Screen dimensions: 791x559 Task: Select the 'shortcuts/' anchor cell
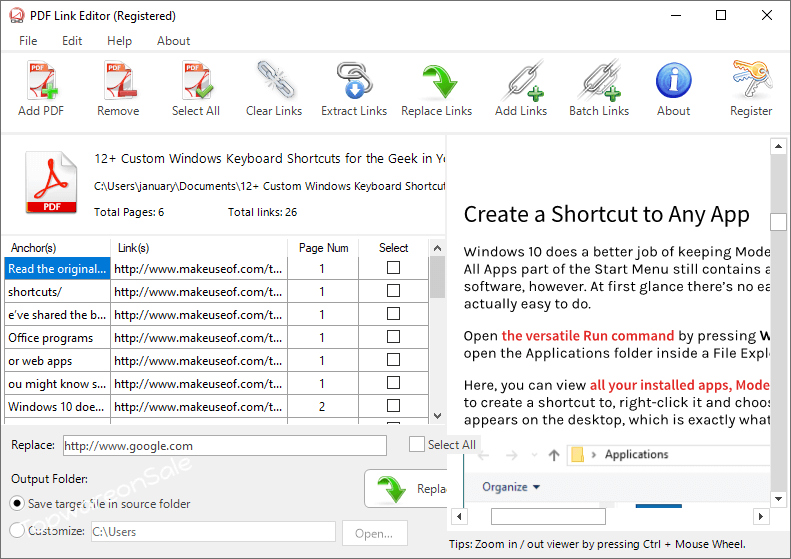click(57, 292)
